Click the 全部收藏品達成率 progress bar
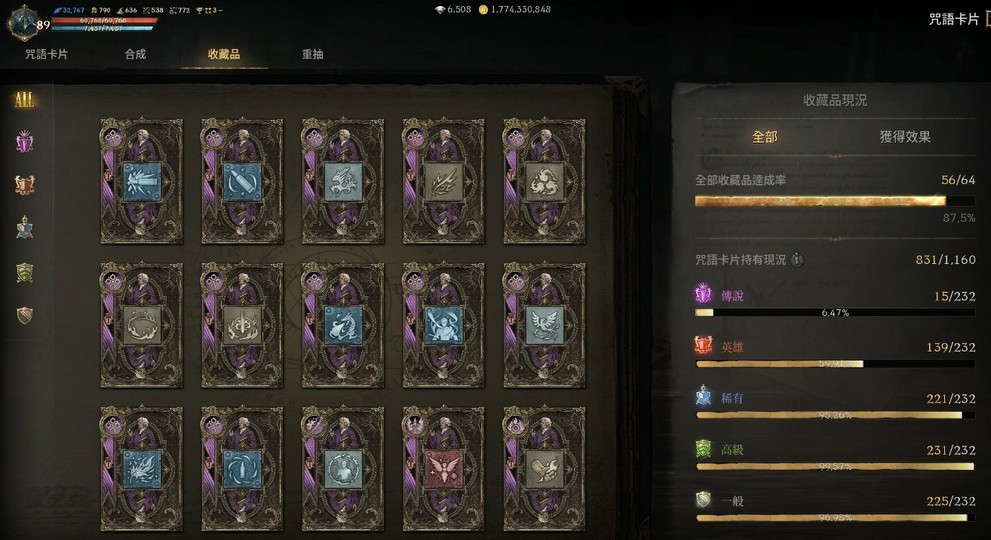This screenshot has width=991, height=540. pyautogui.click(x=835, y=201)
